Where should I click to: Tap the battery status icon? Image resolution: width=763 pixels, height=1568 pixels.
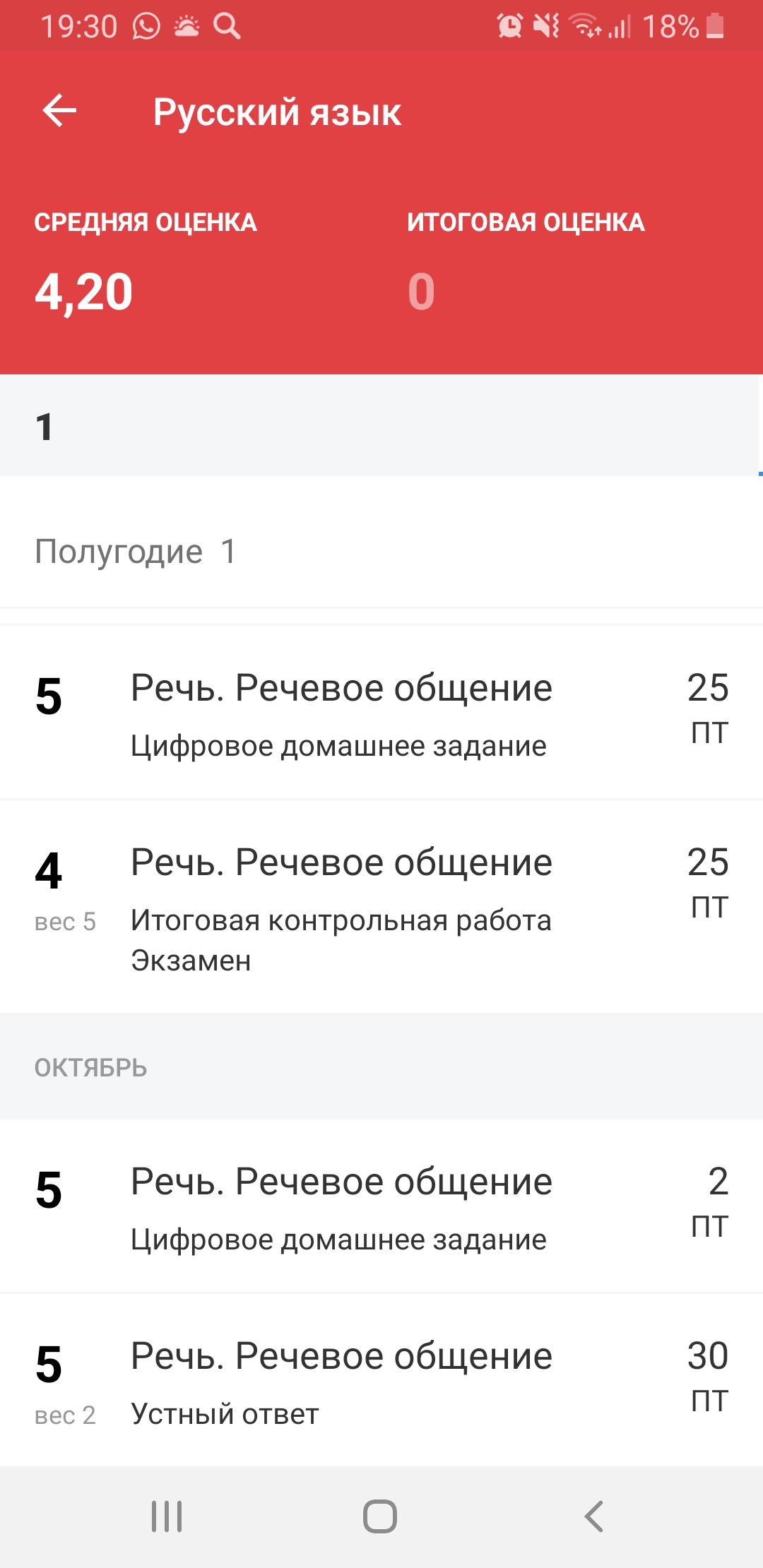point(715,27)
